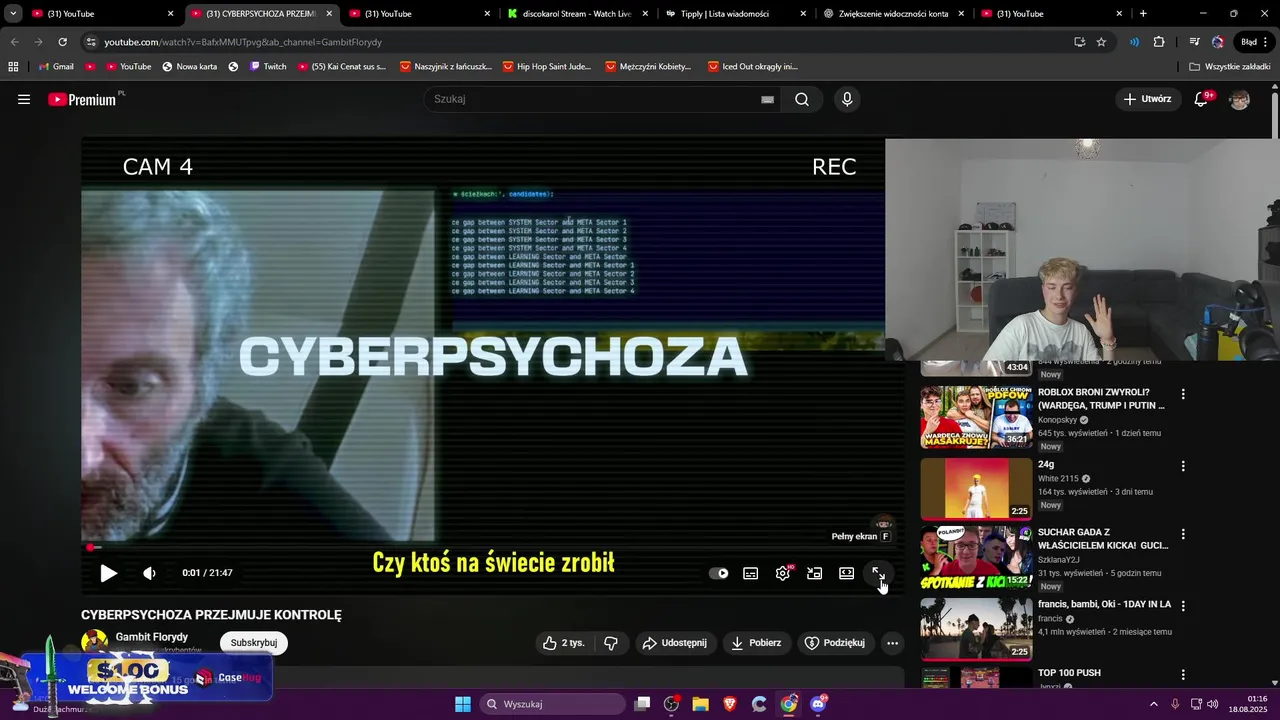The height and width of the screenshot is (720, 1280).
Task: Turn on subtitles with the captions icon
Action: click(x=751, y=573)
